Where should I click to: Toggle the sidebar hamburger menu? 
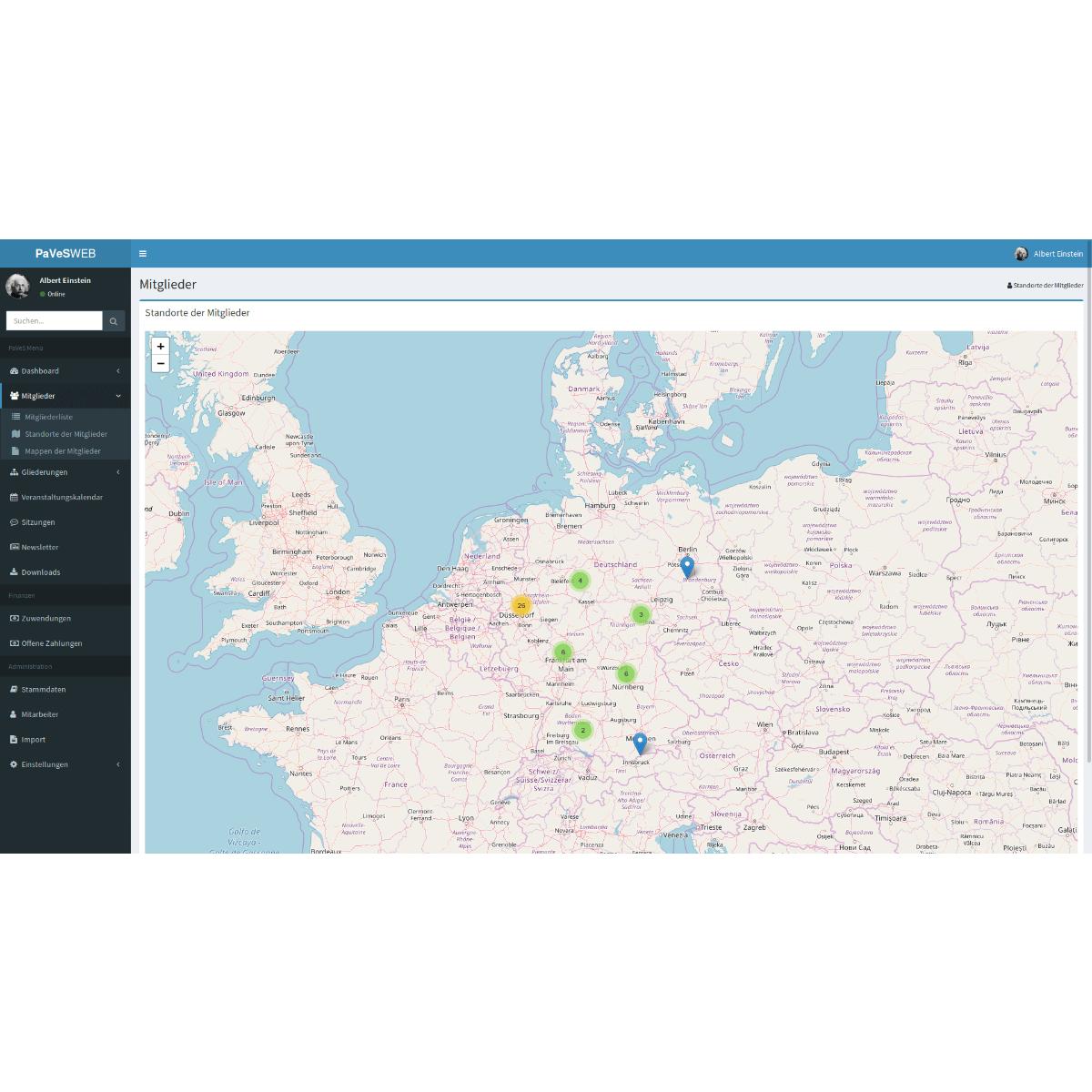143,254
